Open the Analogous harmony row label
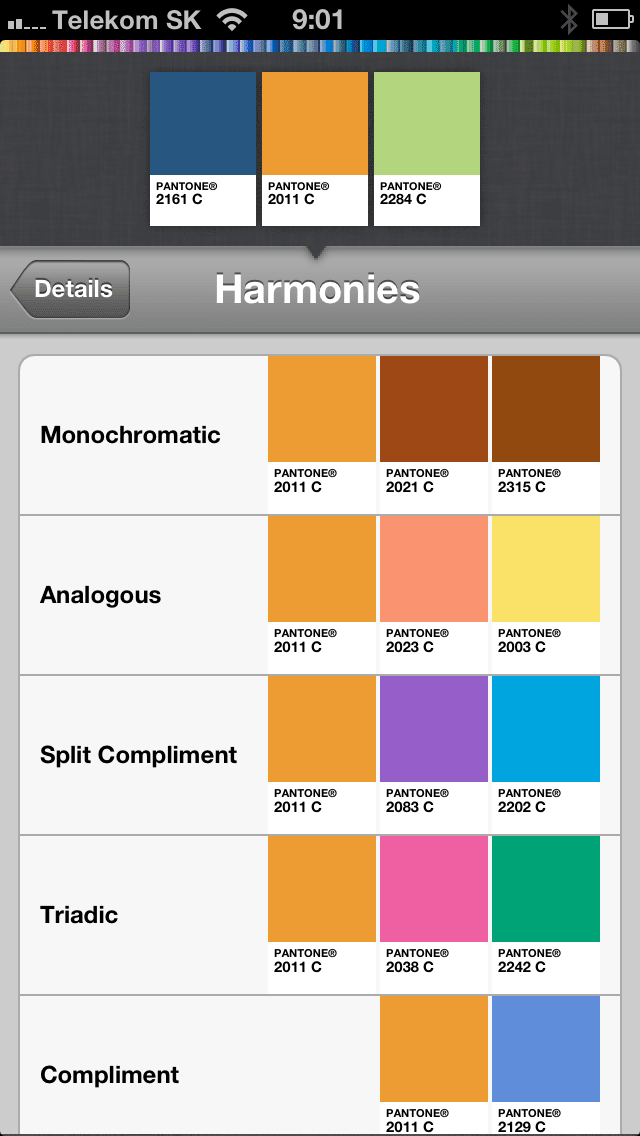 coord(100,595)
